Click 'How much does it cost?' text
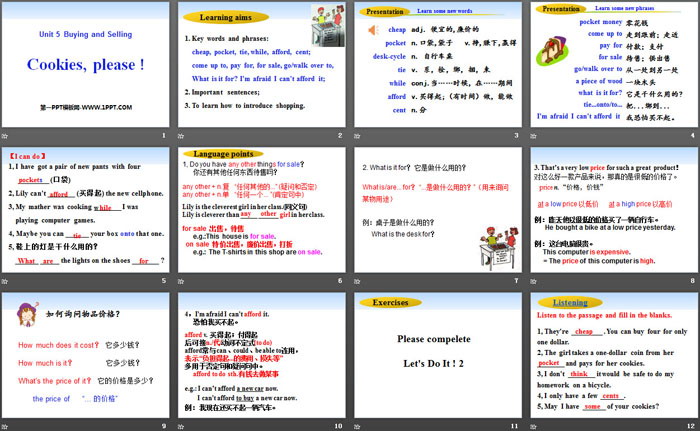700x431 pixels. [58, 345]
